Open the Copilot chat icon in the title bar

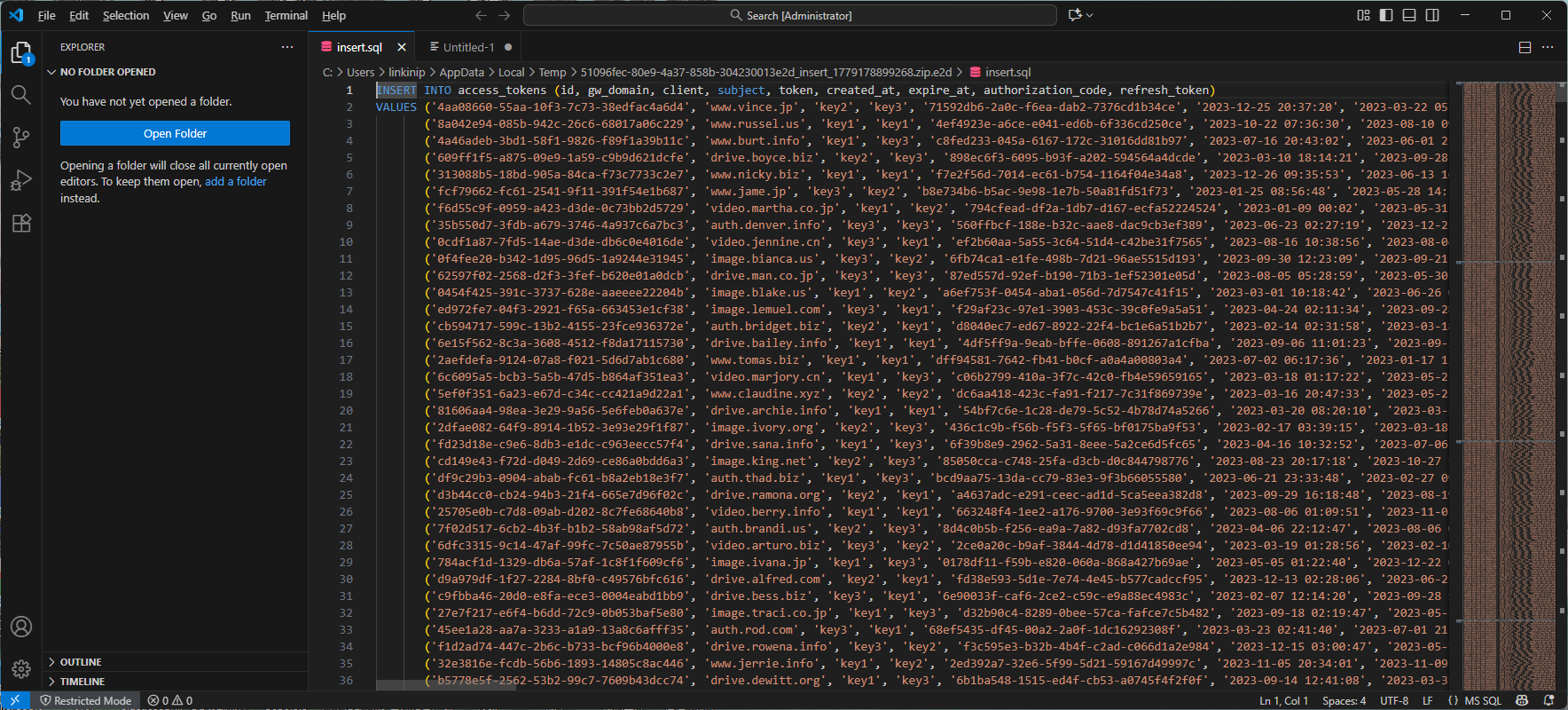1075,15
